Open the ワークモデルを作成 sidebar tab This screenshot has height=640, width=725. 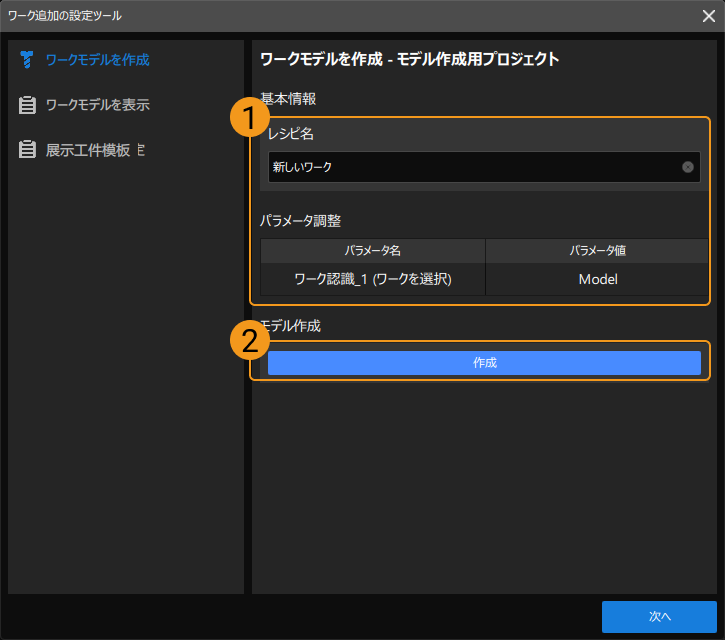(97, 60)
